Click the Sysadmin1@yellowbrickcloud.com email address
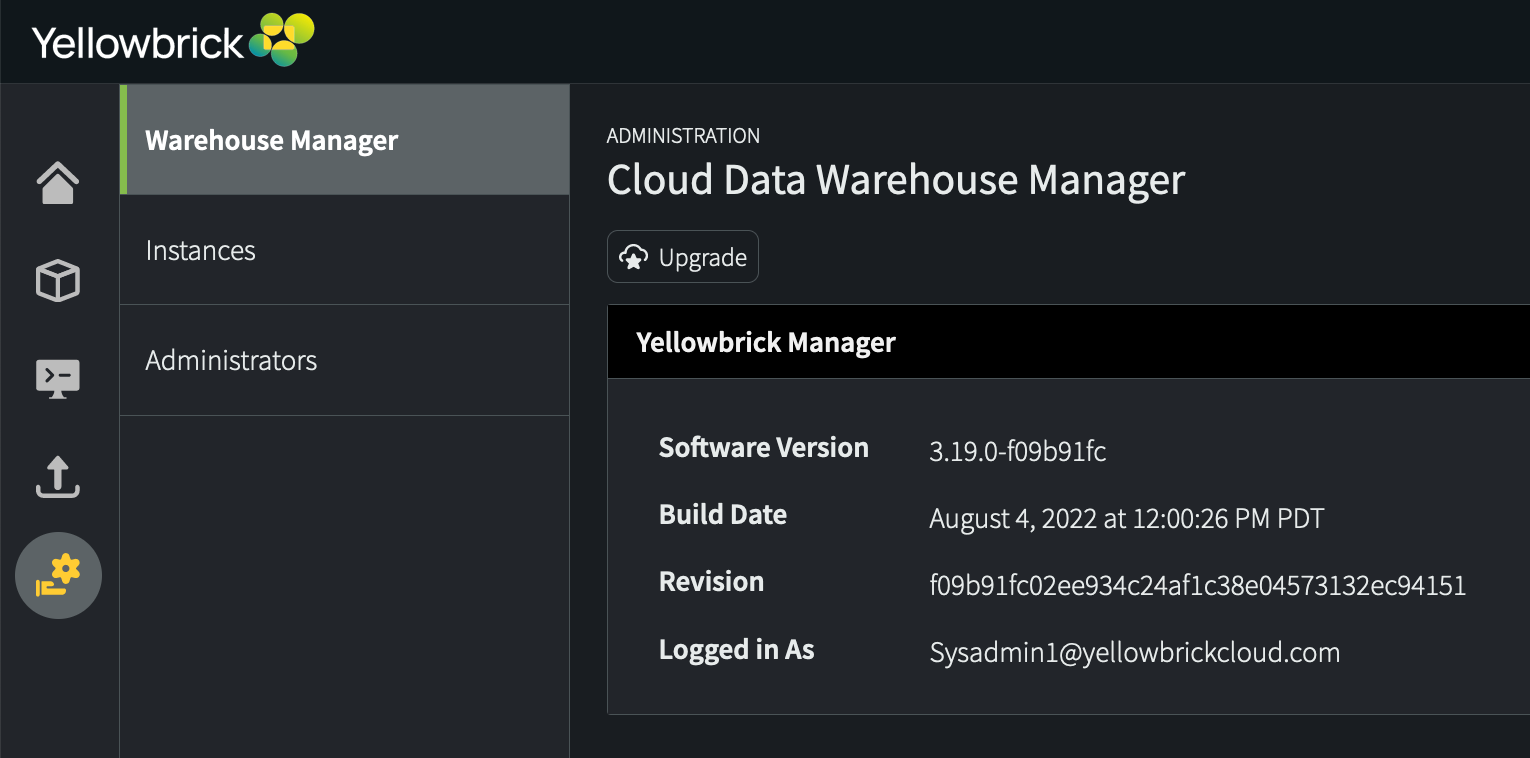 click(1135, 653)
